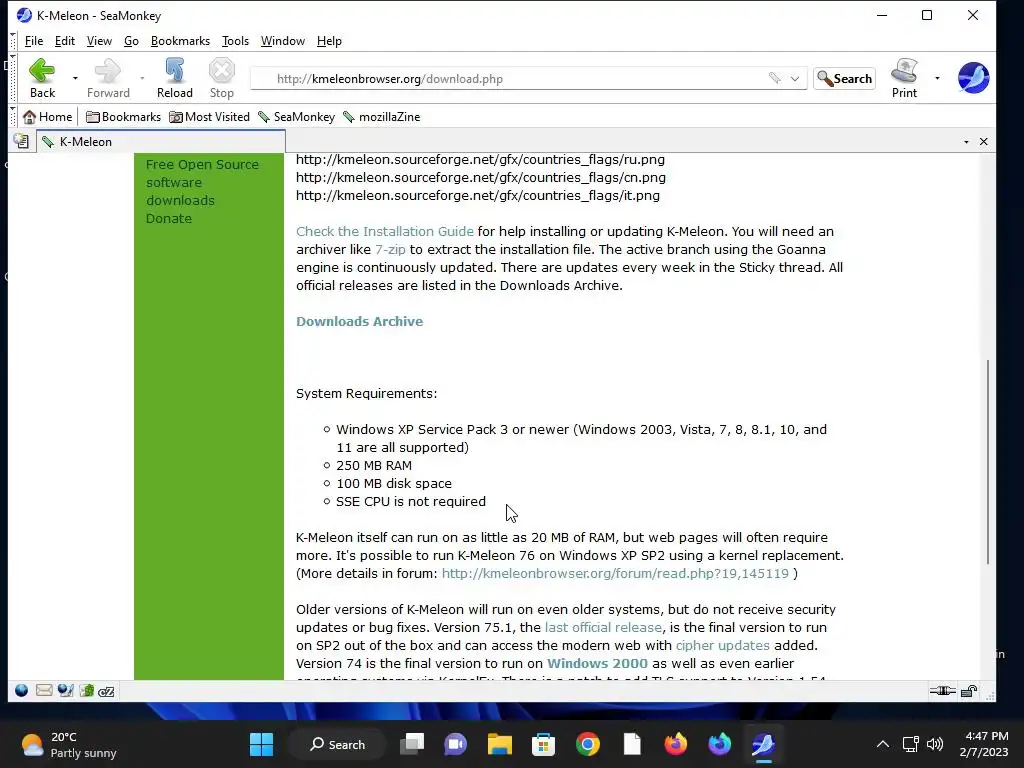Launch Firefox from the taskbar
This screenshot has height=768, width=1024.
pos(676,744)
